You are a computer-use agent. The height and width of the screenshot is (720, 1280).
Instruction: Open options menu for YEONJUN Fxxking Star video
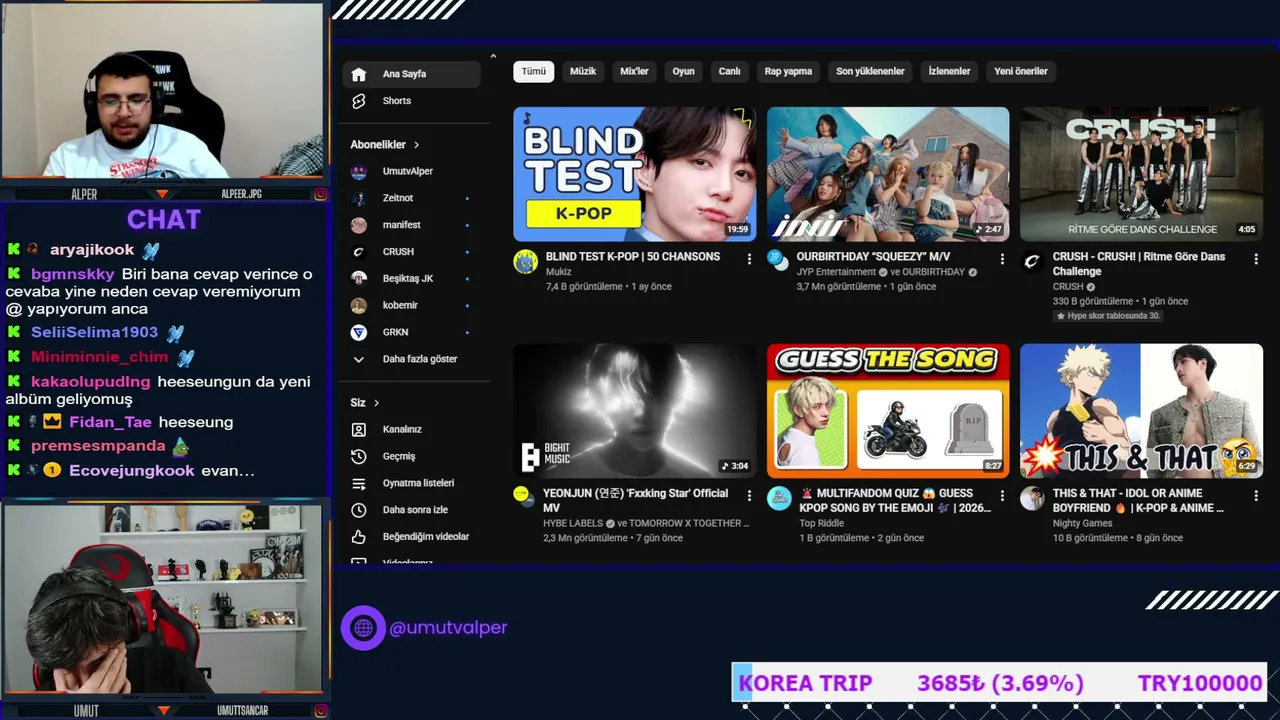pos(749,495)
